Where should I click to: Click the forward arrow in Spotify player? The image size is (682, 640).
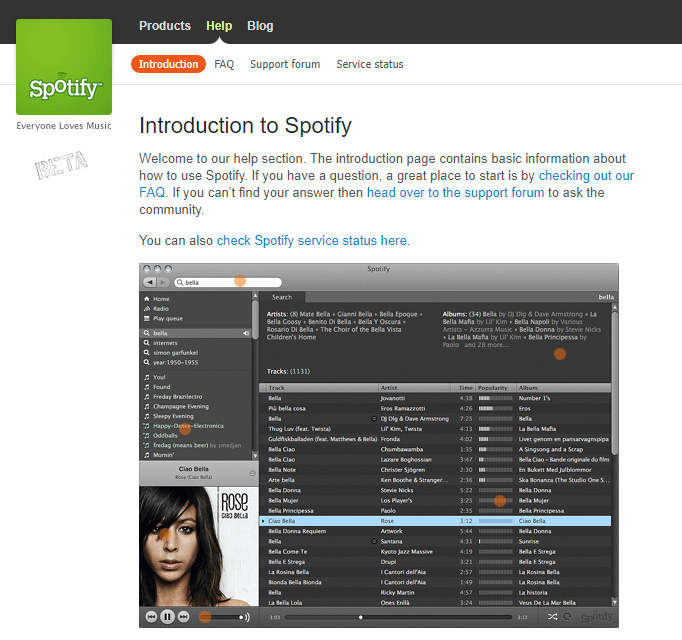tap(163, 282)
